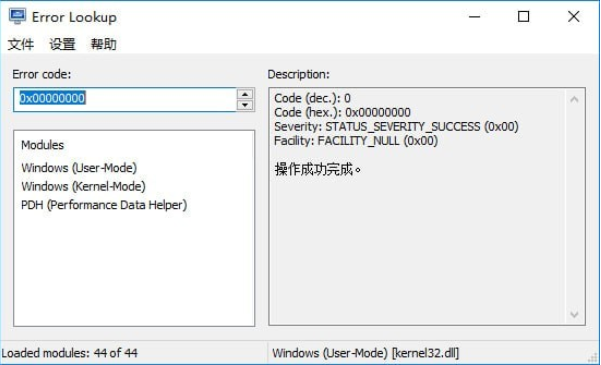Click the Error Lookup app icon

point(17,16)
